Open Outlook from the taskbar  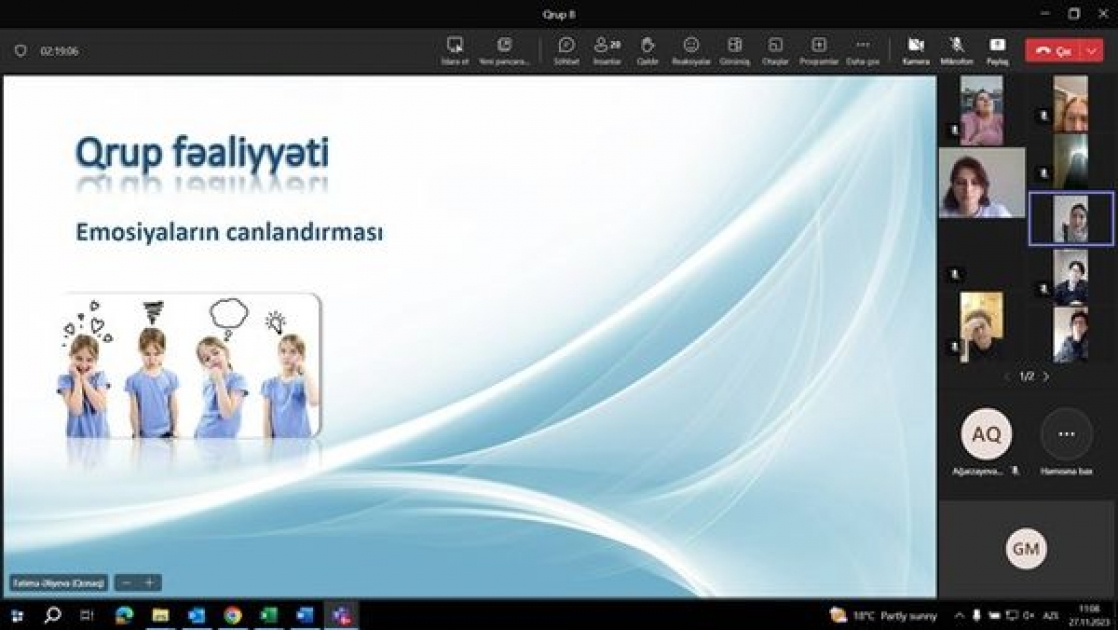[196, 615]
